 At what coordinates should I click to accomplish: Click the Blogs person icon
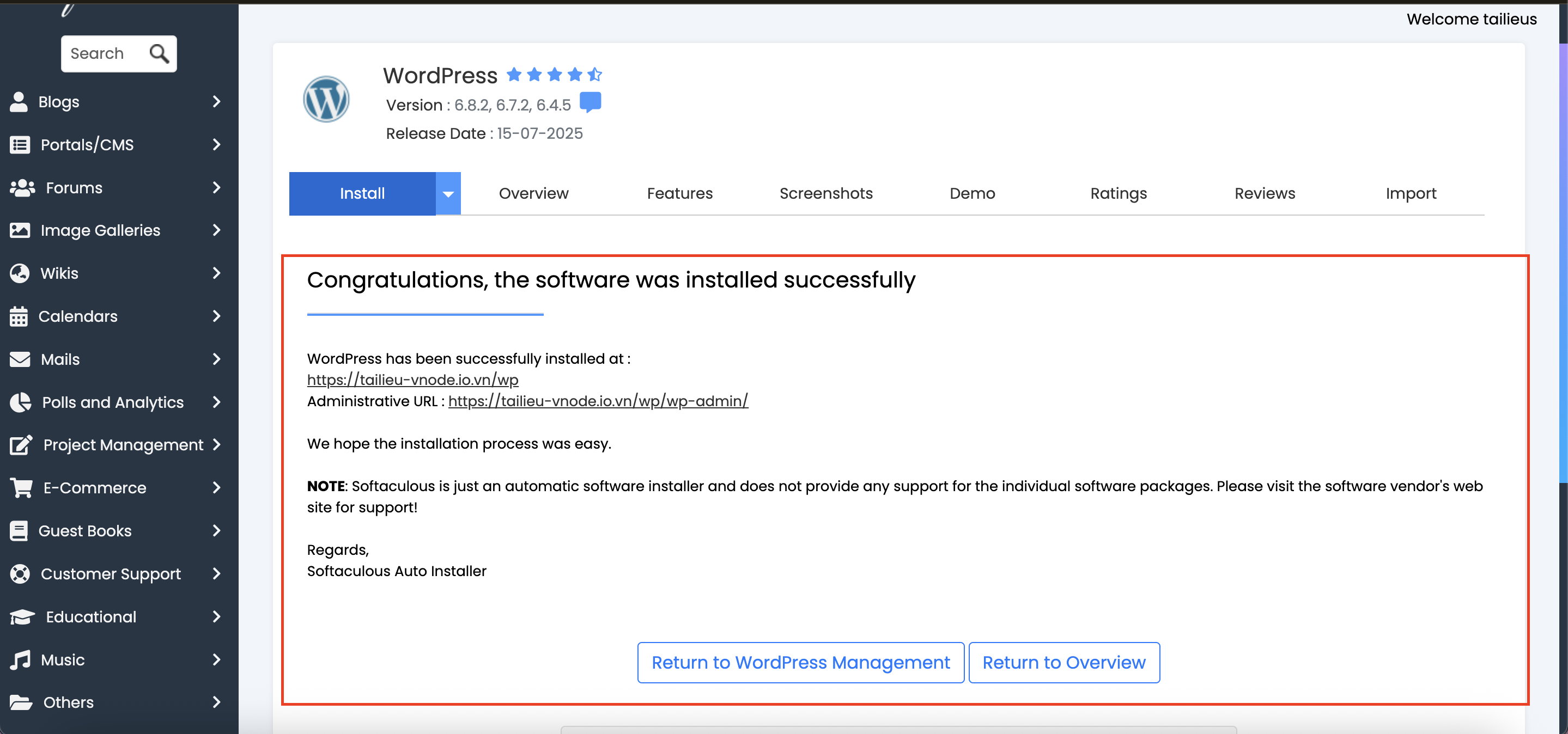(19, 102)
